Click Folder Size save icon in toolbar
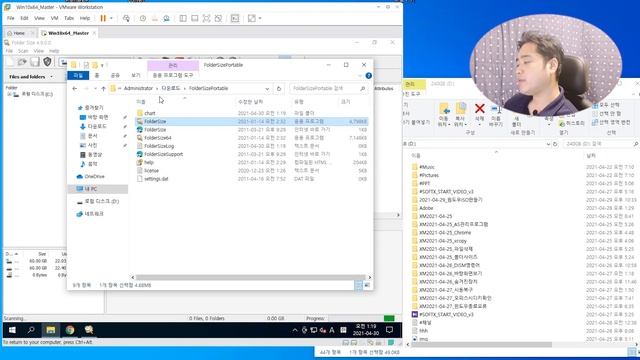The image size is (640, 360). tap(35, 62)
